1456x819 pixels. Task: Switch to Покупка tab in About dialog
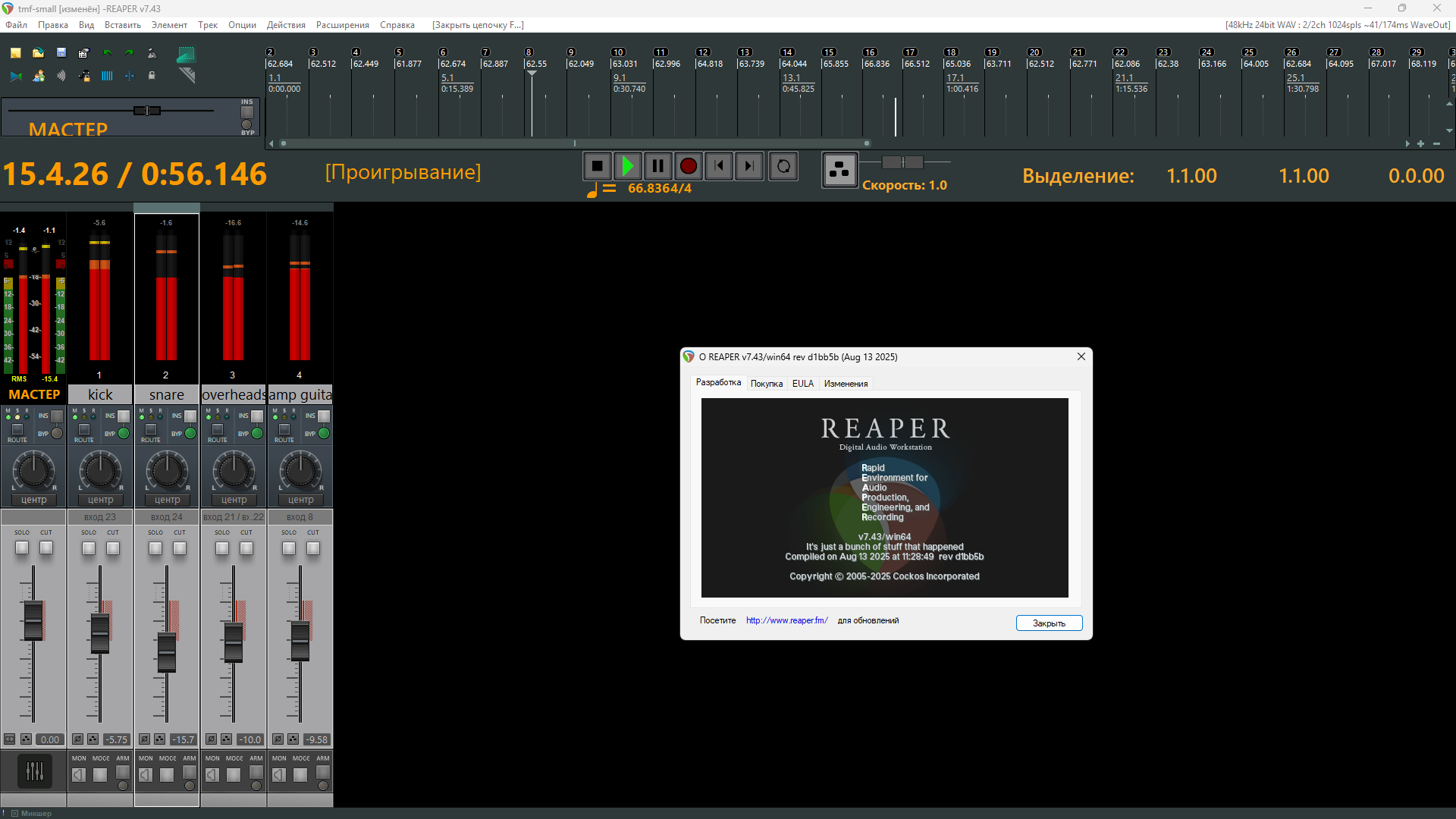pos(767,384)
